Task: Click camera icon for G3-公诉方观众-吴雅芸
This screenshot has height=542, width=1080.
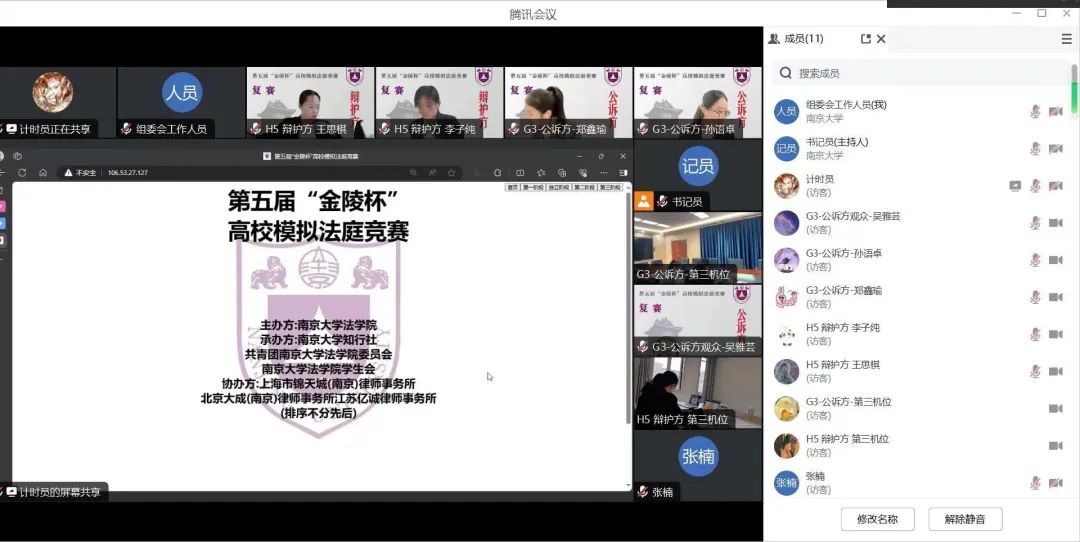Action: point(1055,223)
